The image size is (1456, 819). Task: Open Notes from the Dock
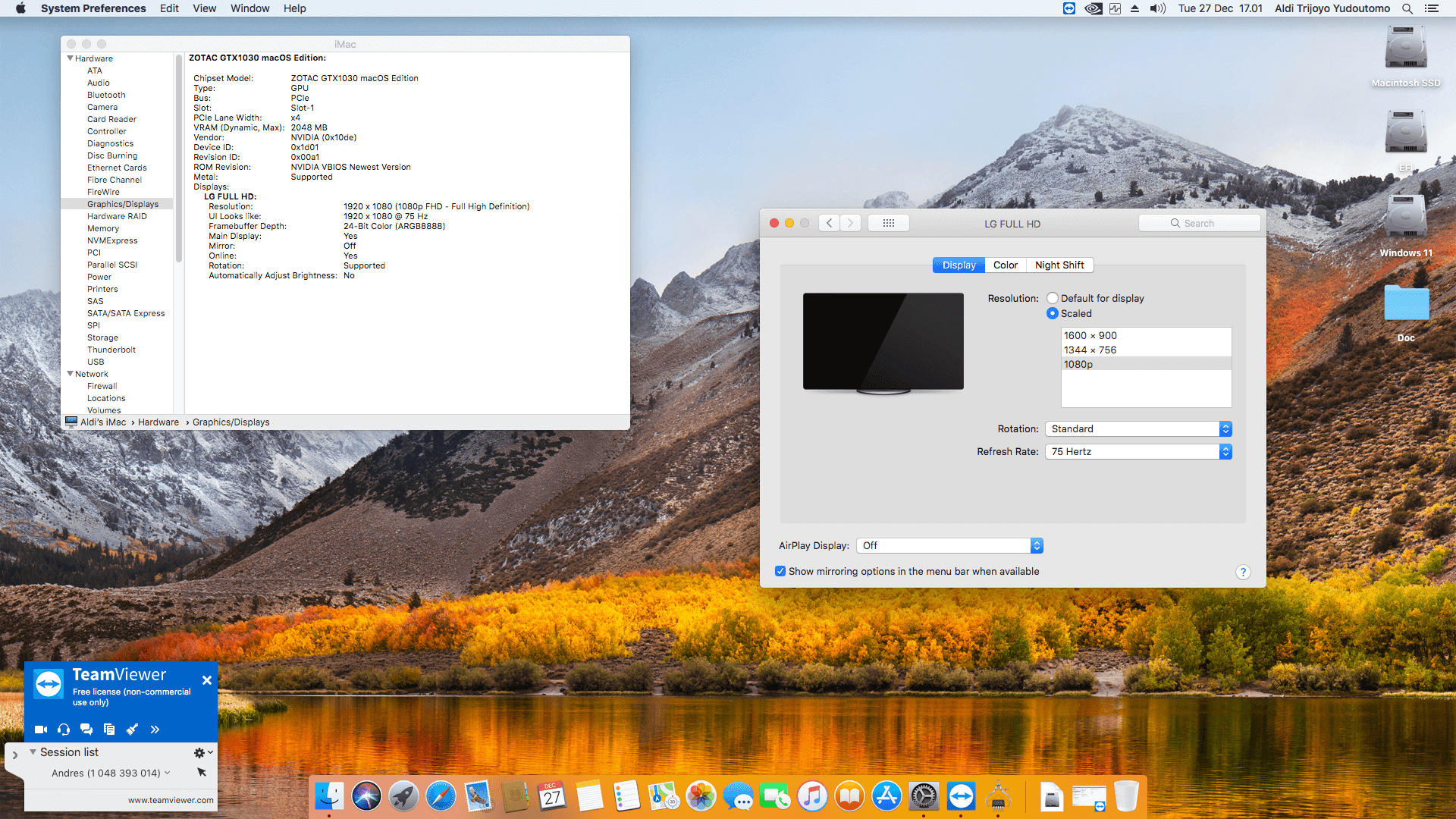(x=589, y=796)
